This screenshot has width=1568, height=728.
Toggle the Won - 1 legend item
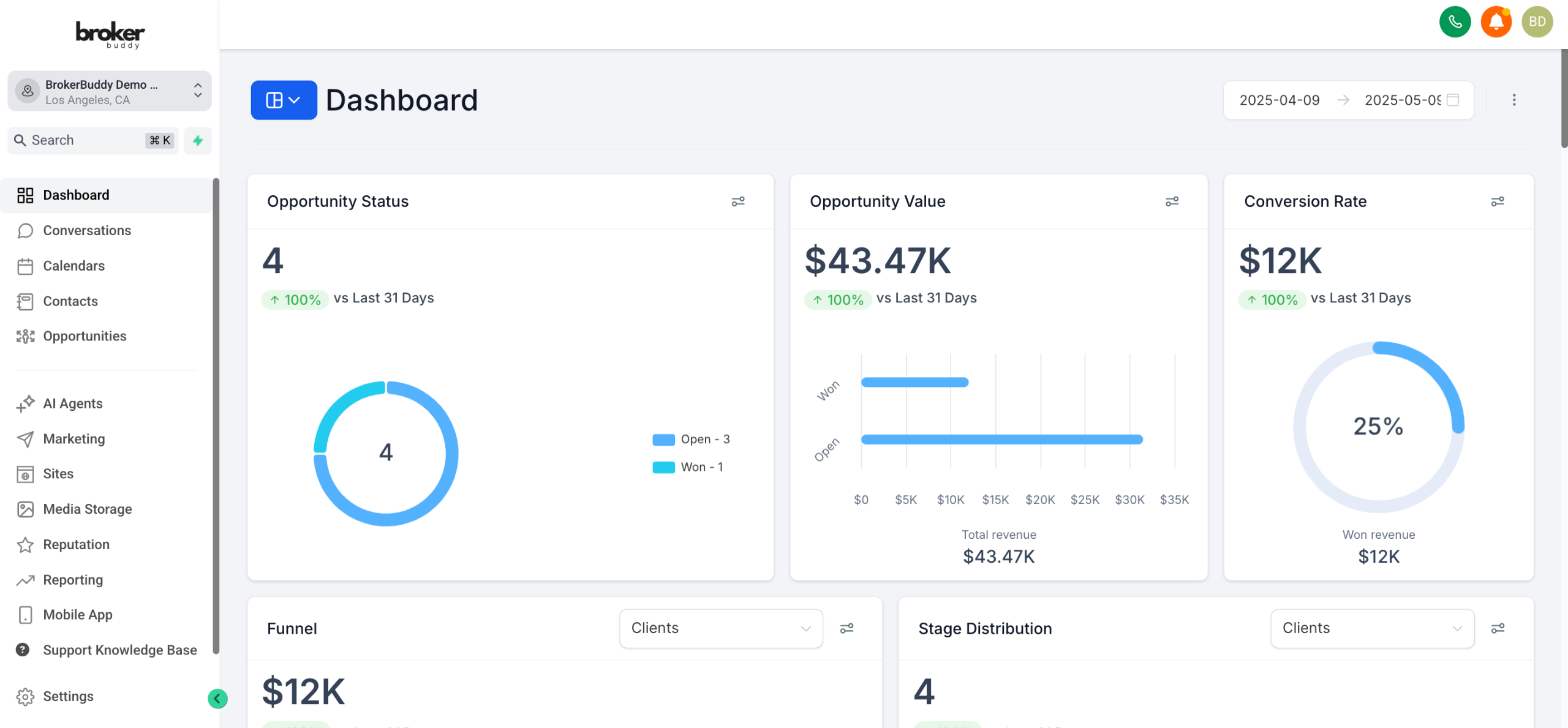tap(688, 467)
